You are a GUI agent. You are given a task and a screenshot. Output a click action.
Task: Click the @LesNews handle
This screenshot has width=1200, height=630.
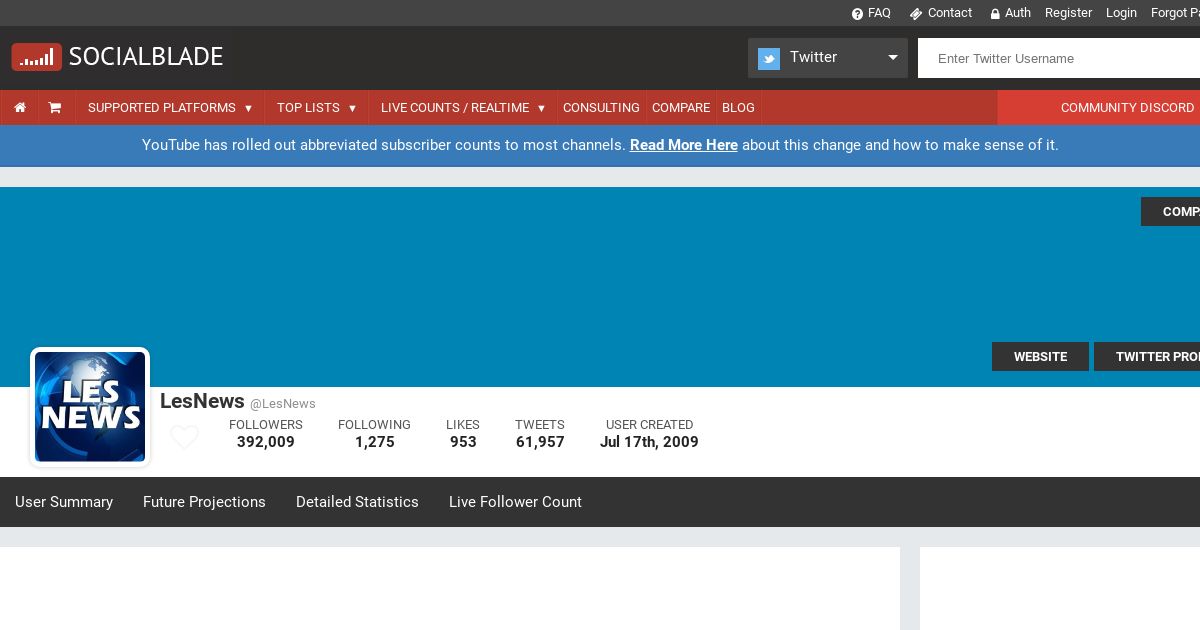click(283, 404)
